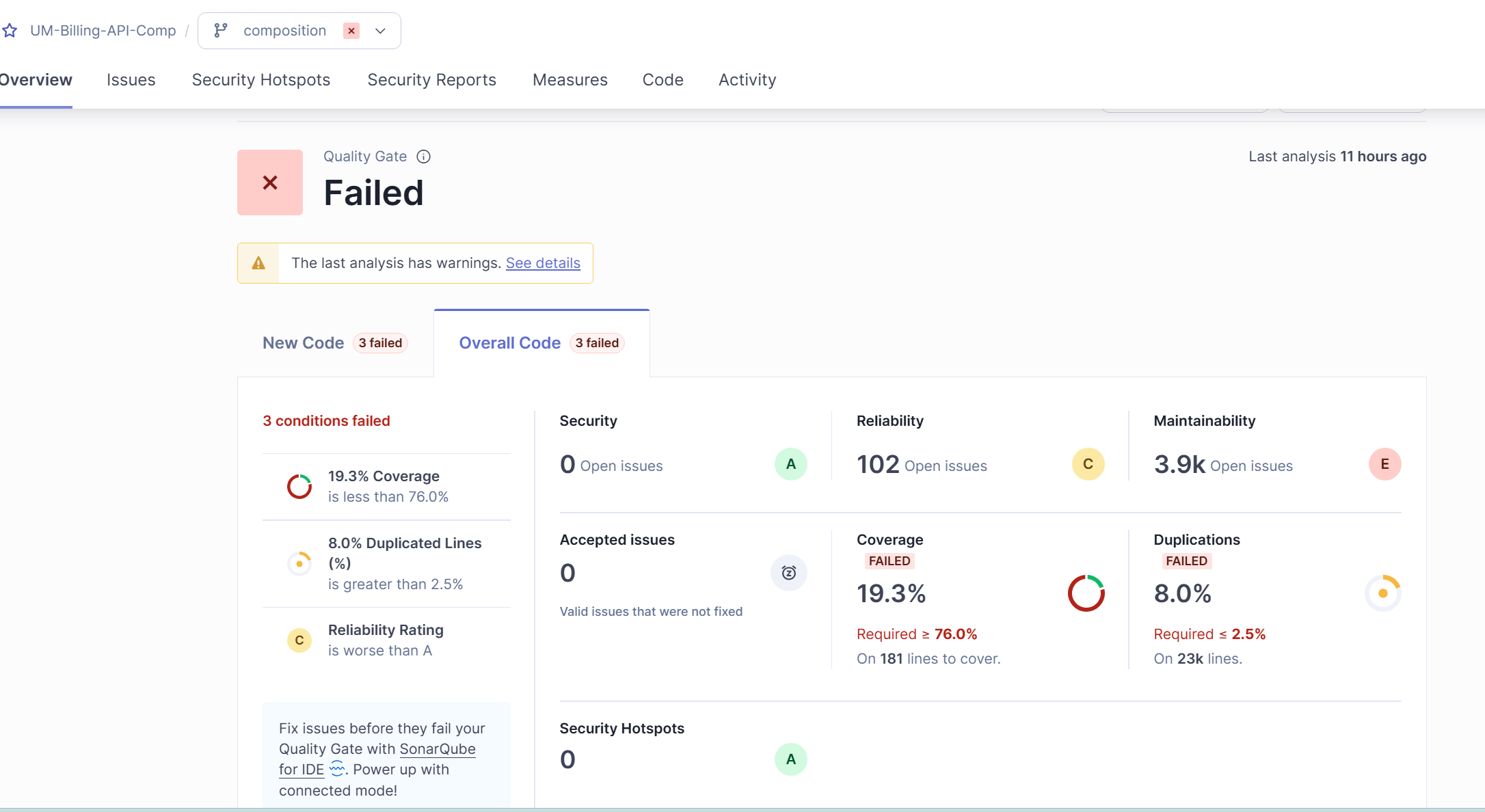Viewport: 1485px width, 812px height.
Task: Click the coverage ring in 19.3% Coverage condition
Action: pos(299,487)
